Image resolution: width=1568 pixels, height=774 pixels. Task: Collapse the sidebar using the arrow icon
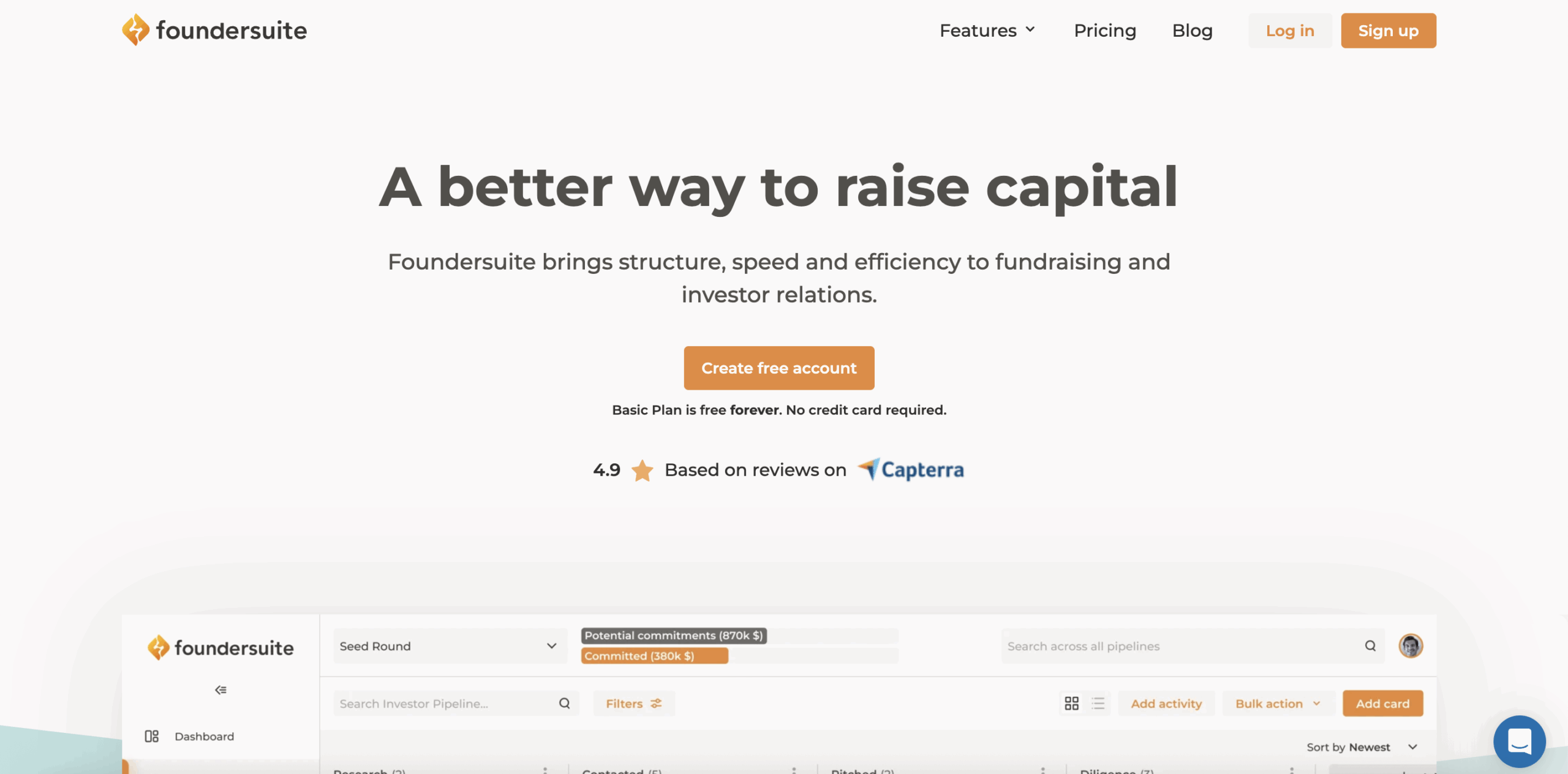coord(221,689)
